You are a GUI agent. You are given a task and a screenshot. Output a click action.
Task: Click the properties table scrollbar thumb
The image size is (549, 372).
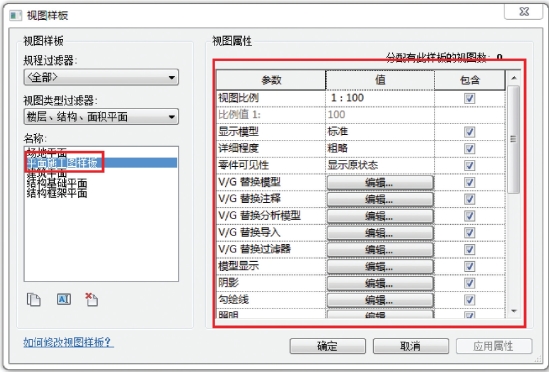(x=513, y=139)
